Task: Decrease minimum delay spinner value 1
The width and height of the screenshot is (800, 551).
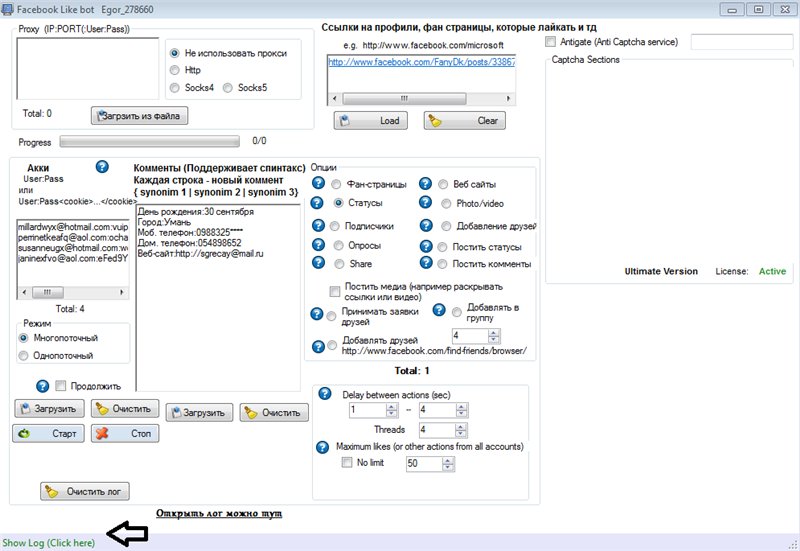Action: pos(392,413)
